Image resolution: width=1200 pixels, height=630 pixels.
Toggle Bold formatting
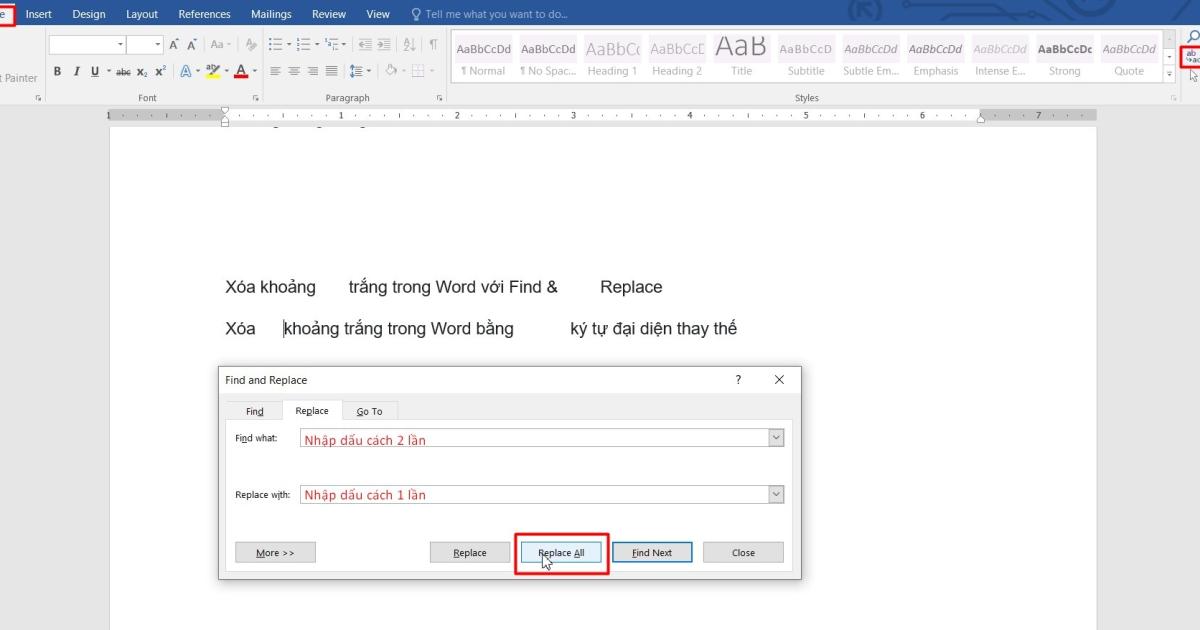pos(57,72)
